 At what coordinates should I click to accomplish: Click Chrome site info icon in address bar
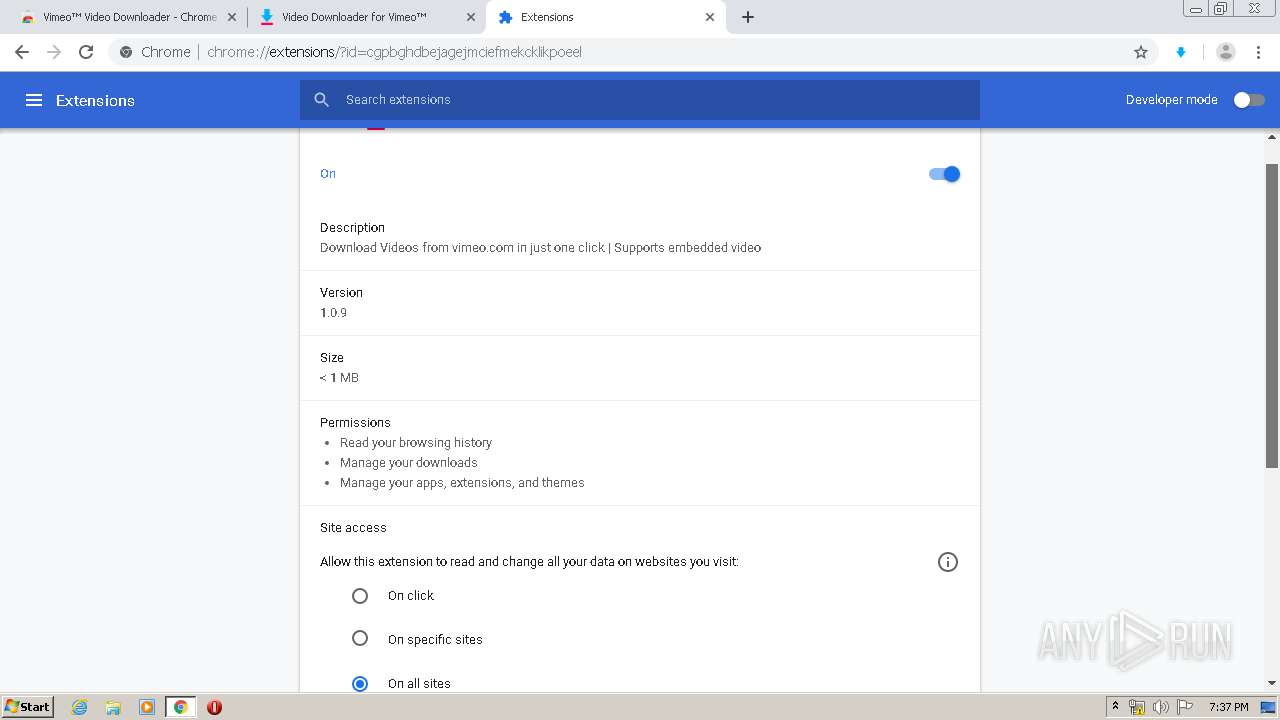point(126,52)
